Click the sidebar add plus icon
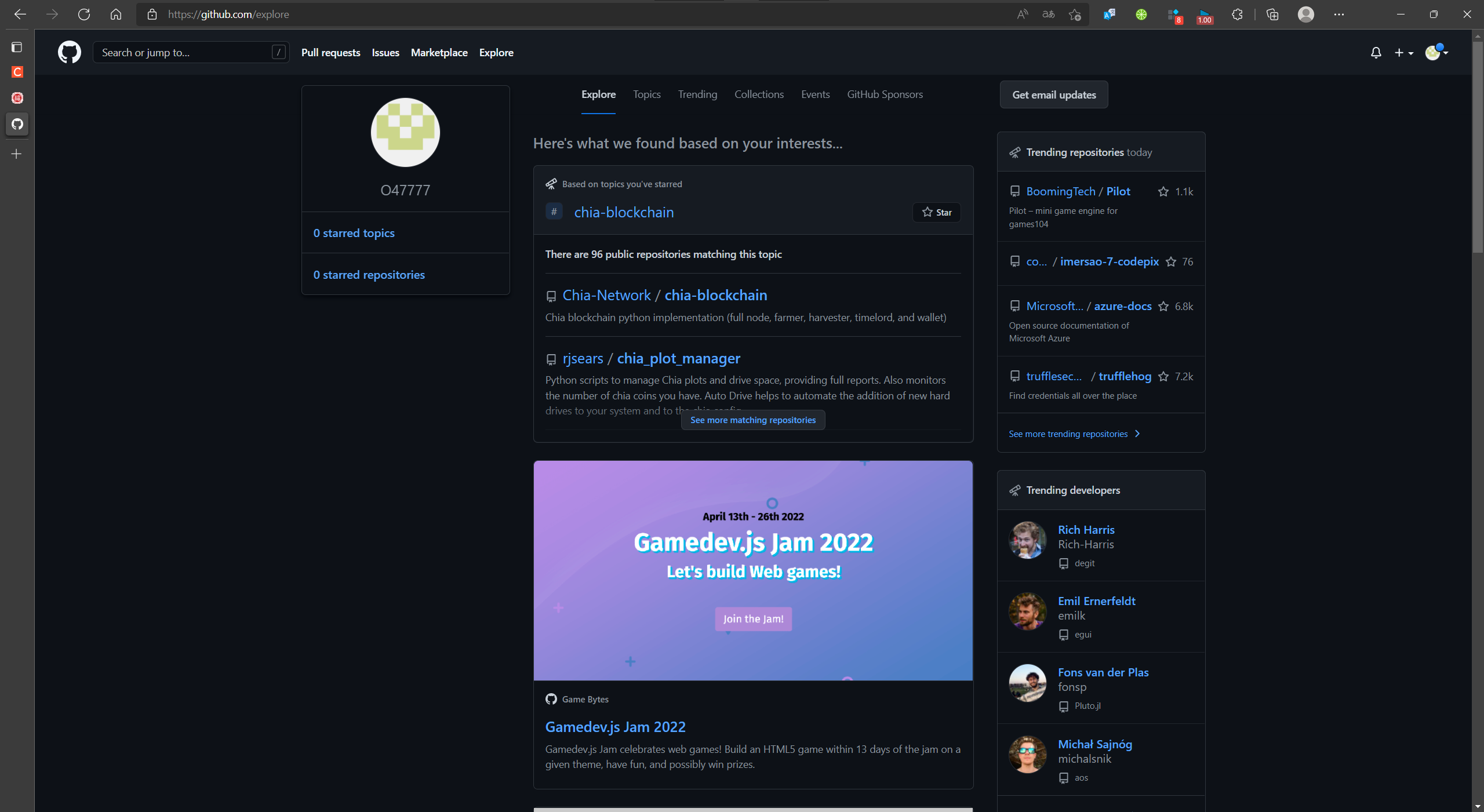1484x812 pixels. pos(17,154)
